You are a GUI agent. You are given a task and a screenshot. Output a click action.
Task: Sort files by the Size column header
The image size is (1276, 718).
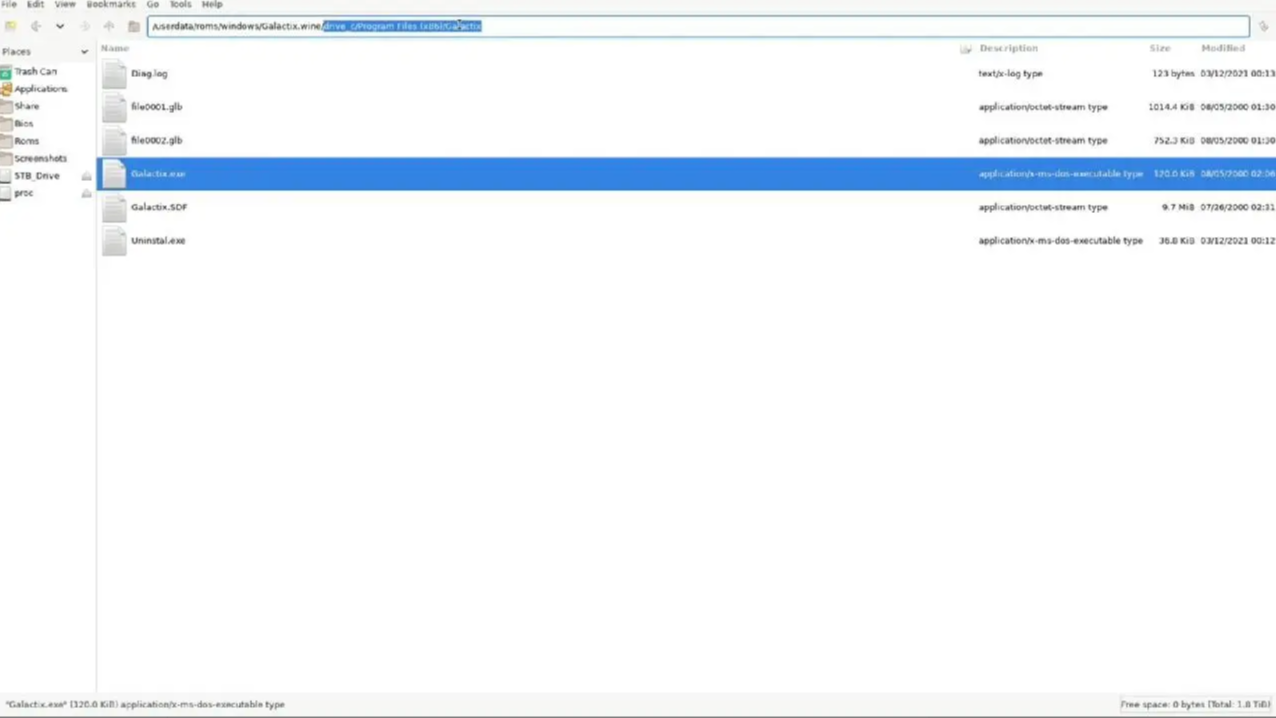click(1160, 48)
